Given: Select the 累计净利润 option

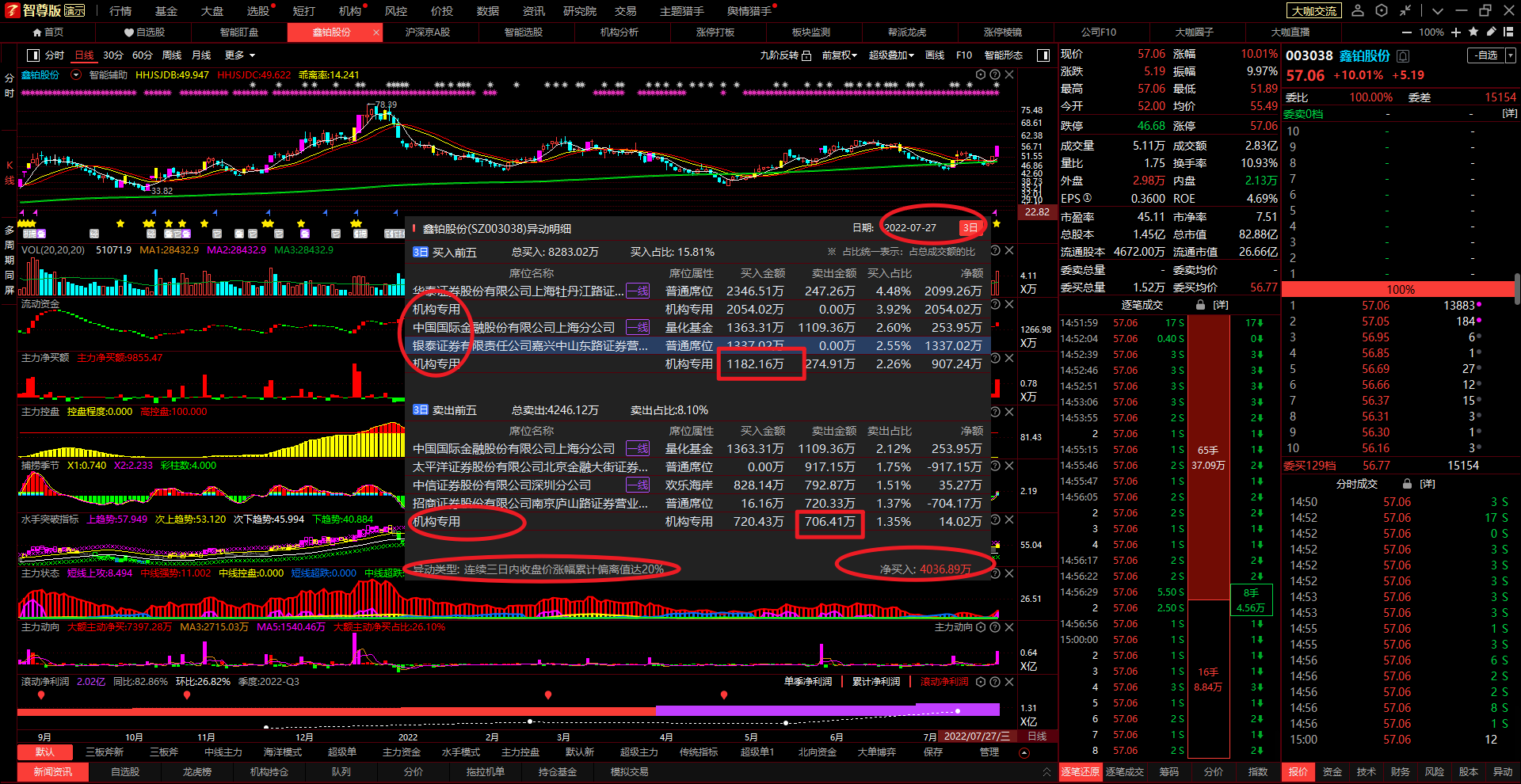Looking at the screenshot, I should tap(875, 682).
